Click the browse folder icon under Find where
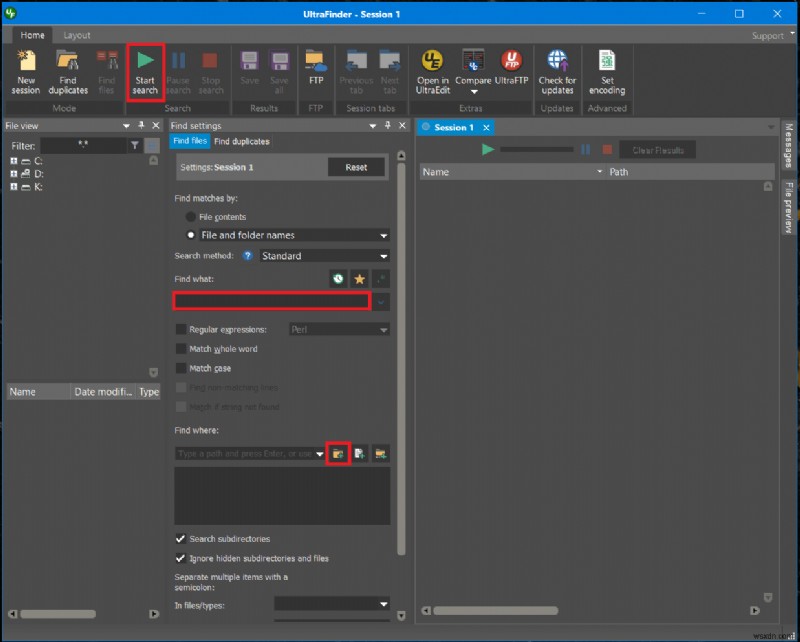Image resolution: width=800 pixels, height=642 pixels. click(338, 453)
